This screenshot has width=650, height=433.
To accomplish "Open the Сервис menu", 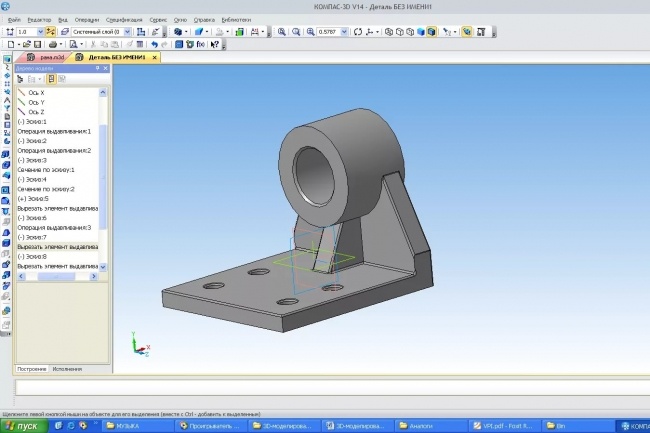I will point(158,19).
